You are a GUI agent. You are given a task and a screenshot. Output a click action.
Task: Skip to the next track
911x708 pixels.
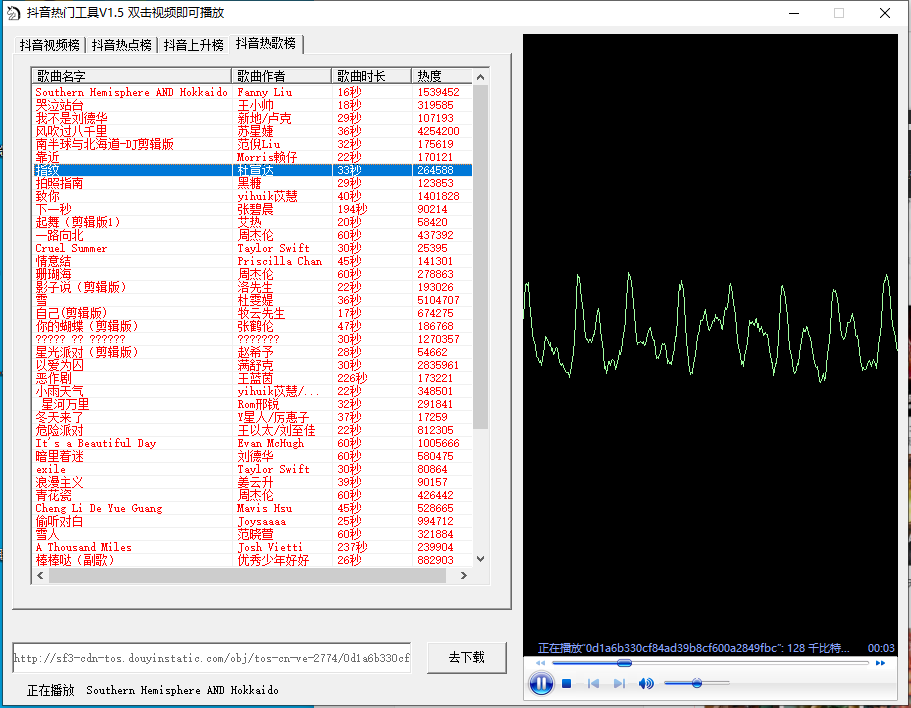(x=619, y=684)
